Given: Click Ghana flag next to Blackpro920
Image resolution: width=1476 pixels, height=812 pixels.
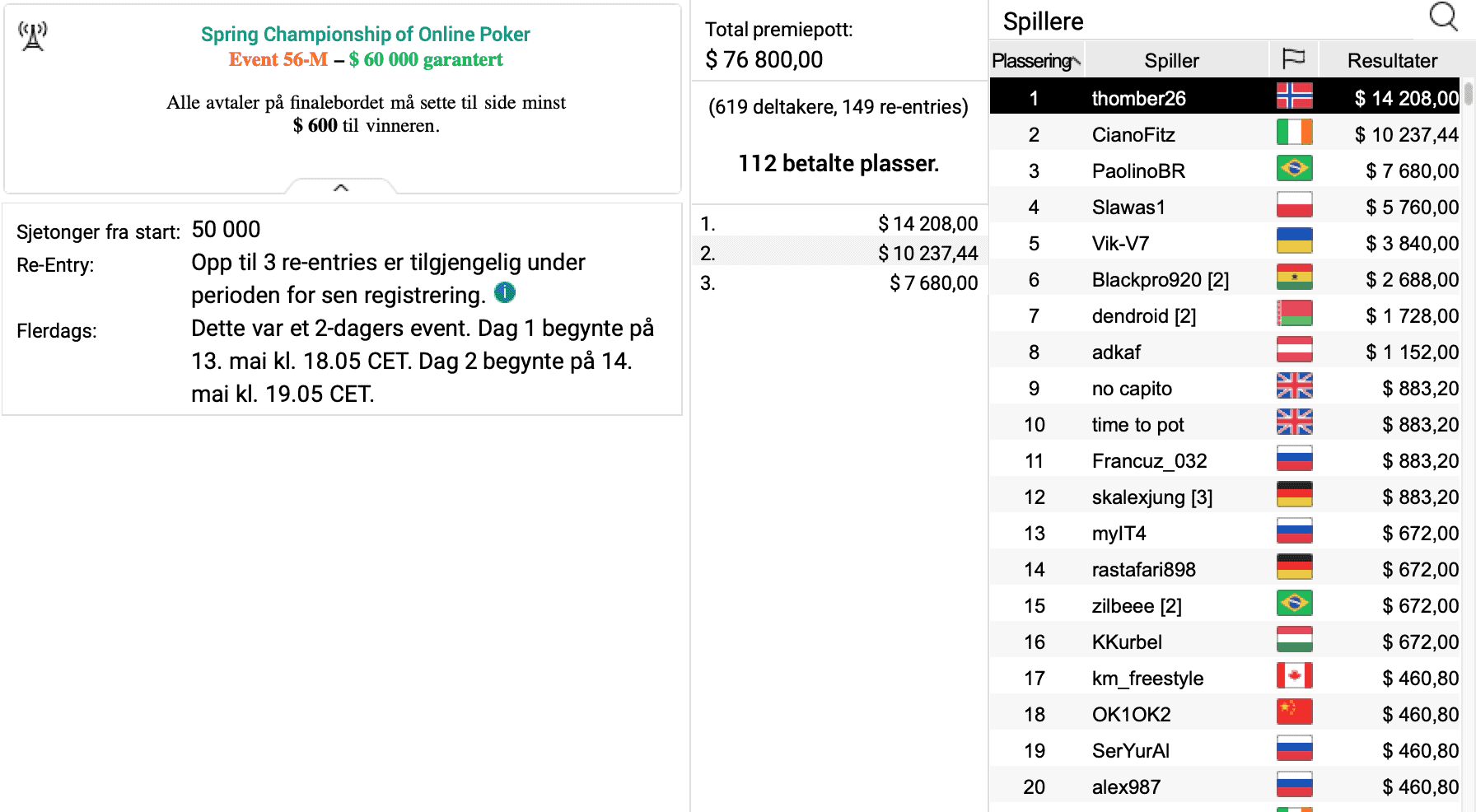Looking at the screenshot, I should point(1294,278).
